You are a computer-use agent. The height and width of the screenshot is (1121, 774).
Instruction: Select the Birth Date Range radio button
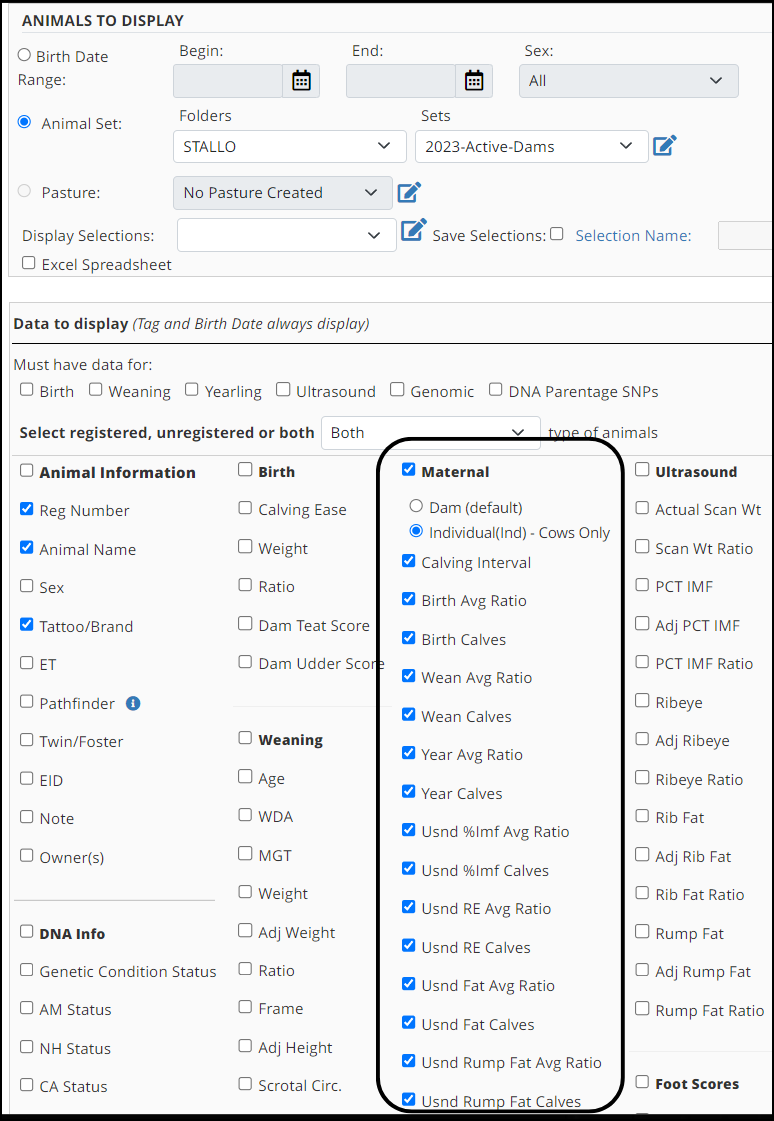click(24, 55)
